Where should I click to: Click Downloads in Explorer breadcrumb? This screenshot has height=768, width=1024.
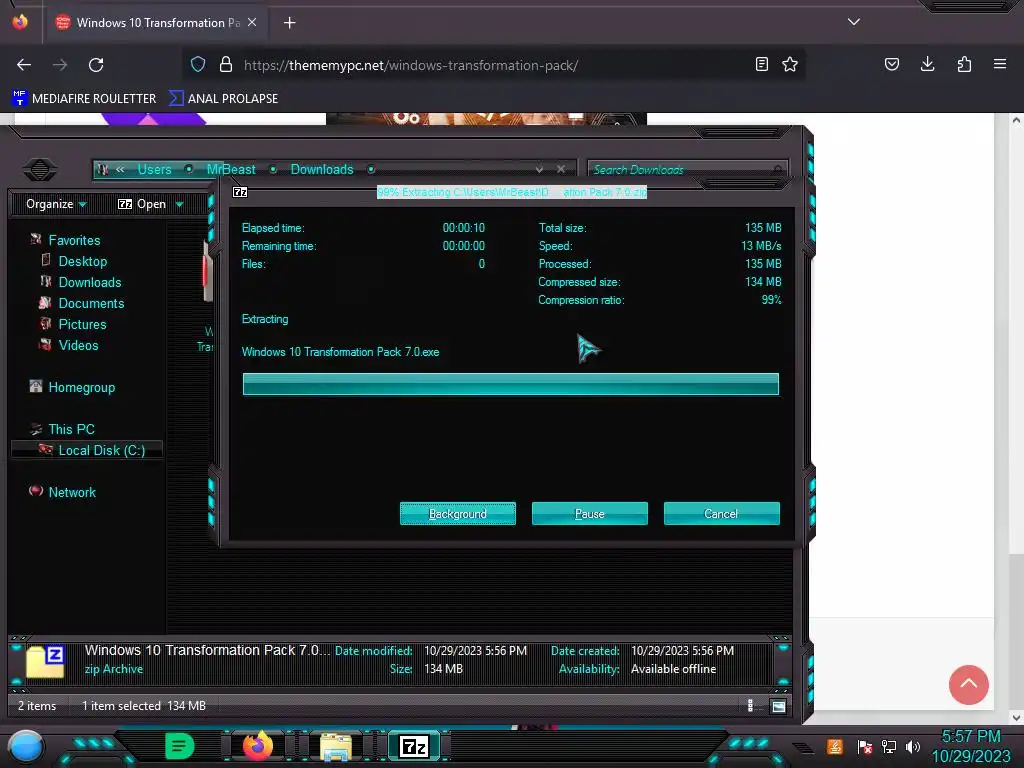[x=322, y=169]
